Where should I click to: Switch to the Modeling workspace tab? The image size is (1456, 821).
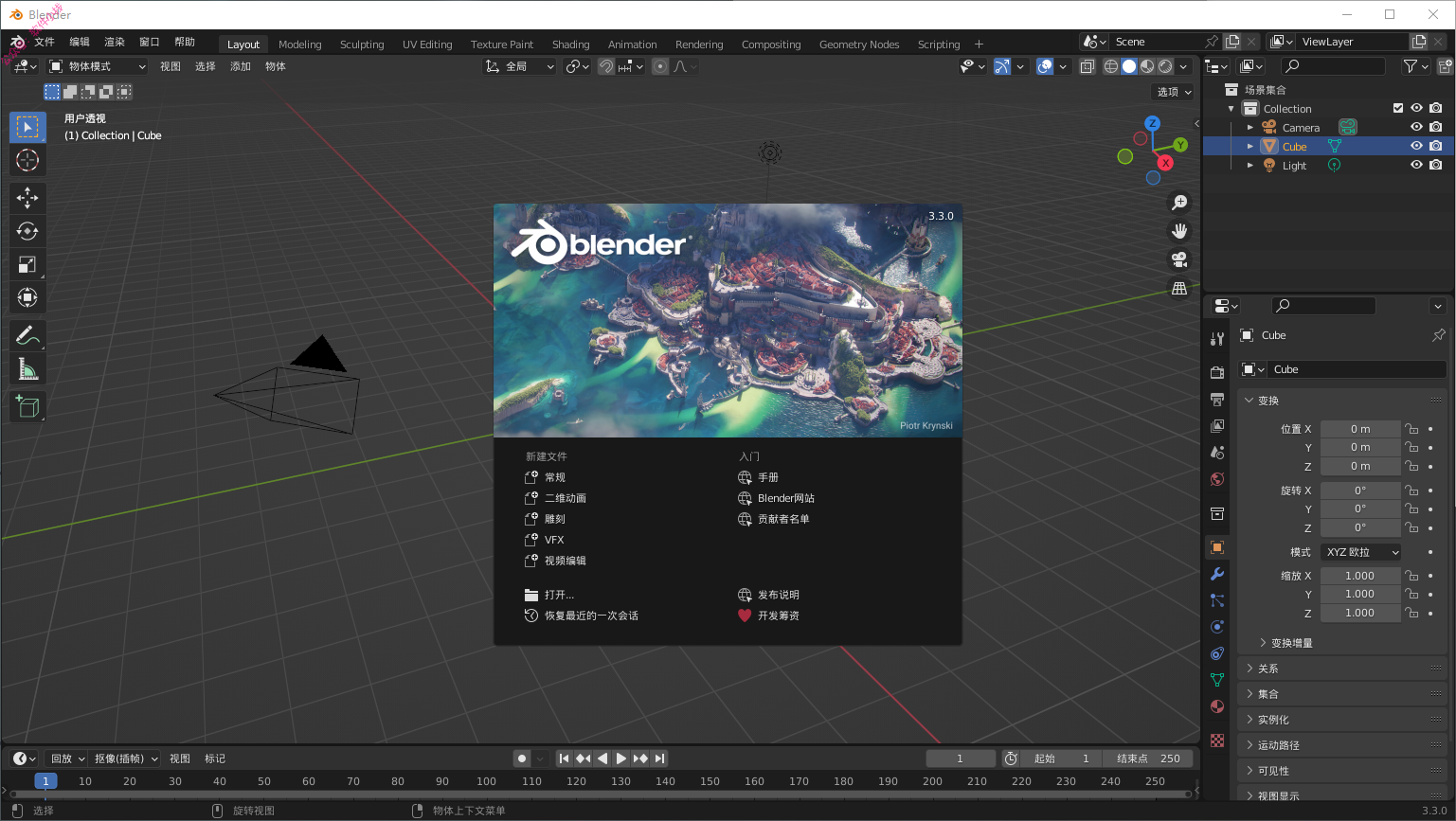click(300, 45)
